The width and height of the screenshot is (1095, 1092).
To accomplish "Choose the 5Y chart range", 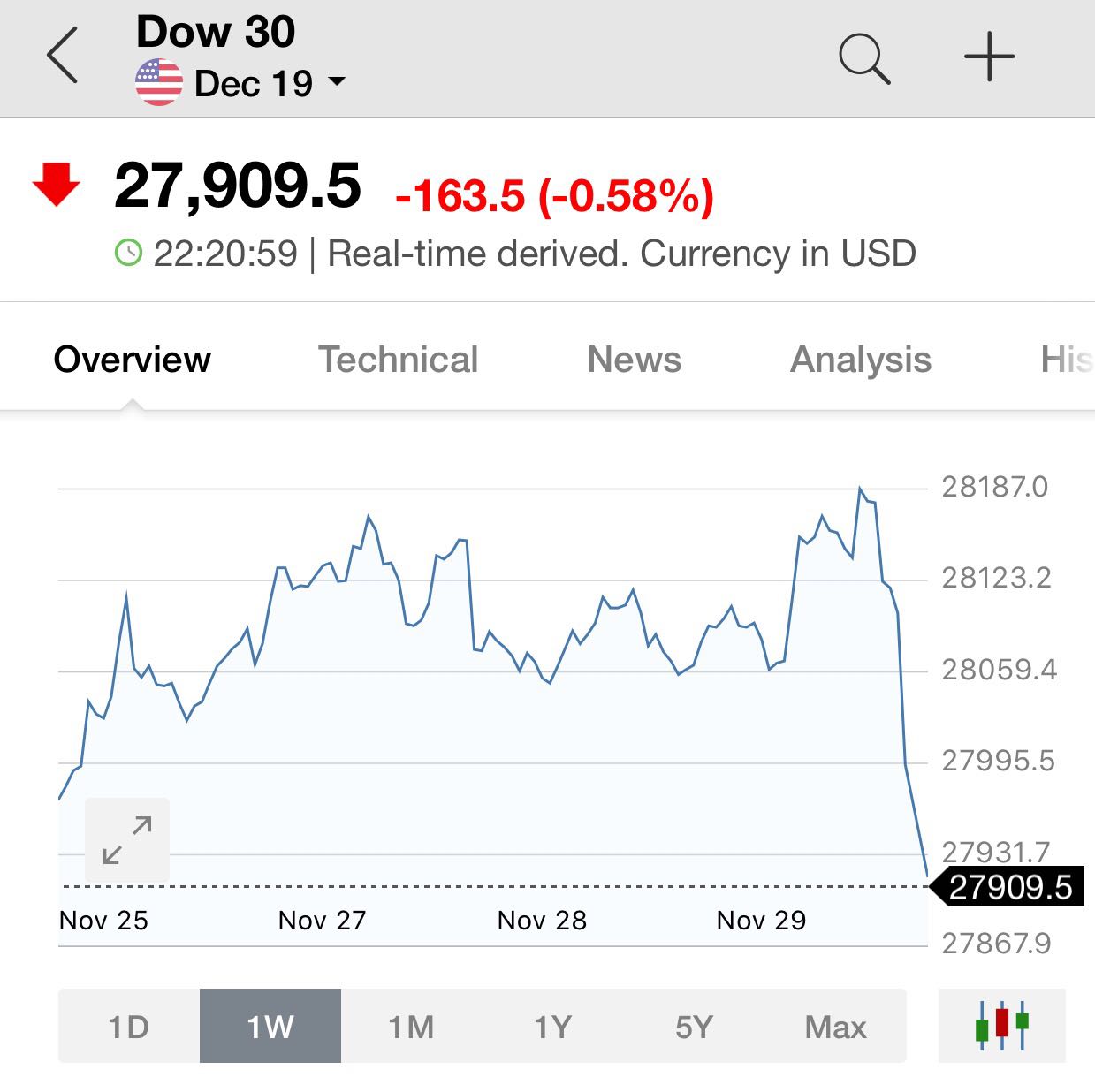I will click(694, 1027).
